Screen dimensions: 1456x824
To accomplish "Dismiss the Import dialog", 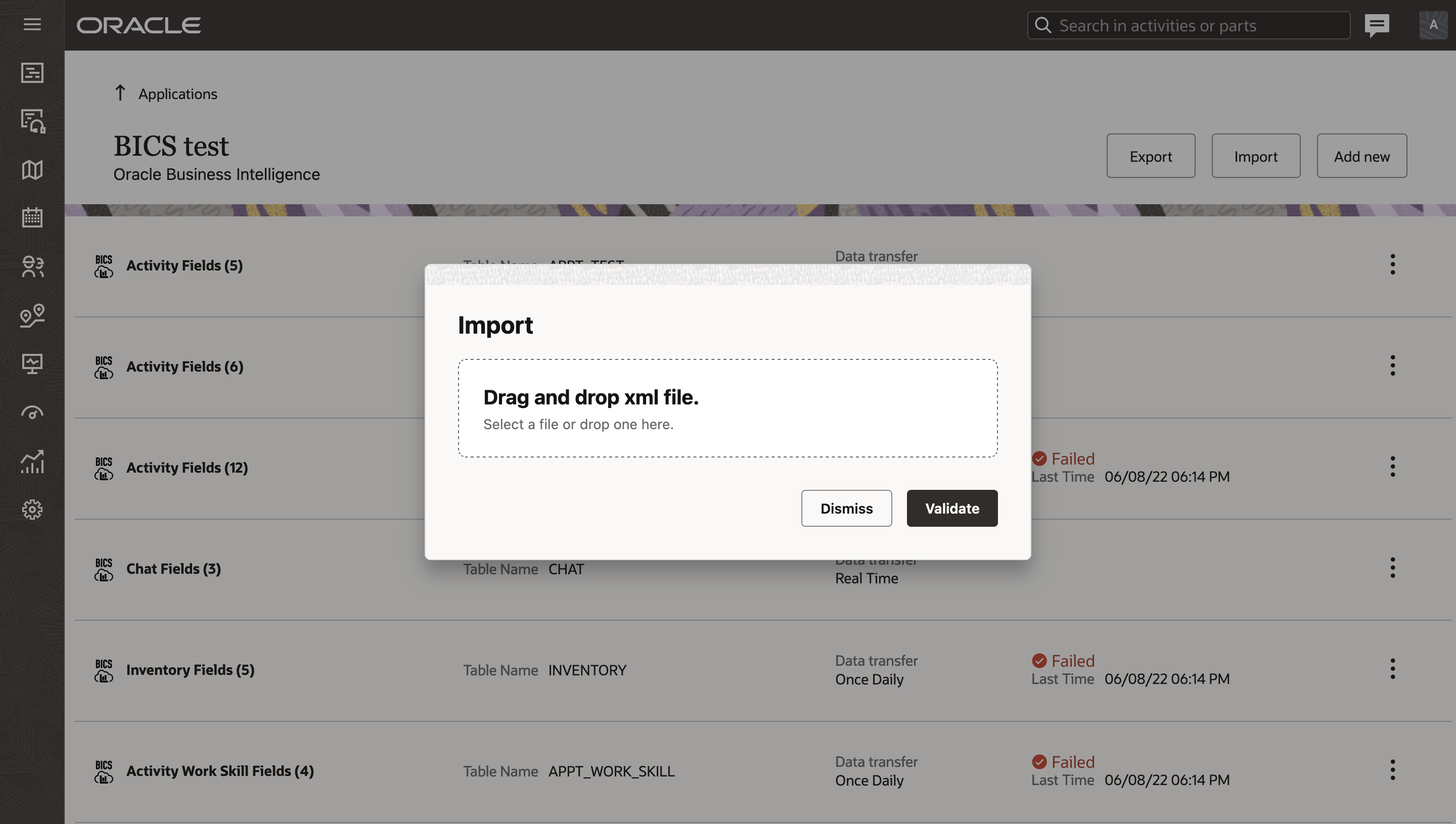I will click(846, 508).
